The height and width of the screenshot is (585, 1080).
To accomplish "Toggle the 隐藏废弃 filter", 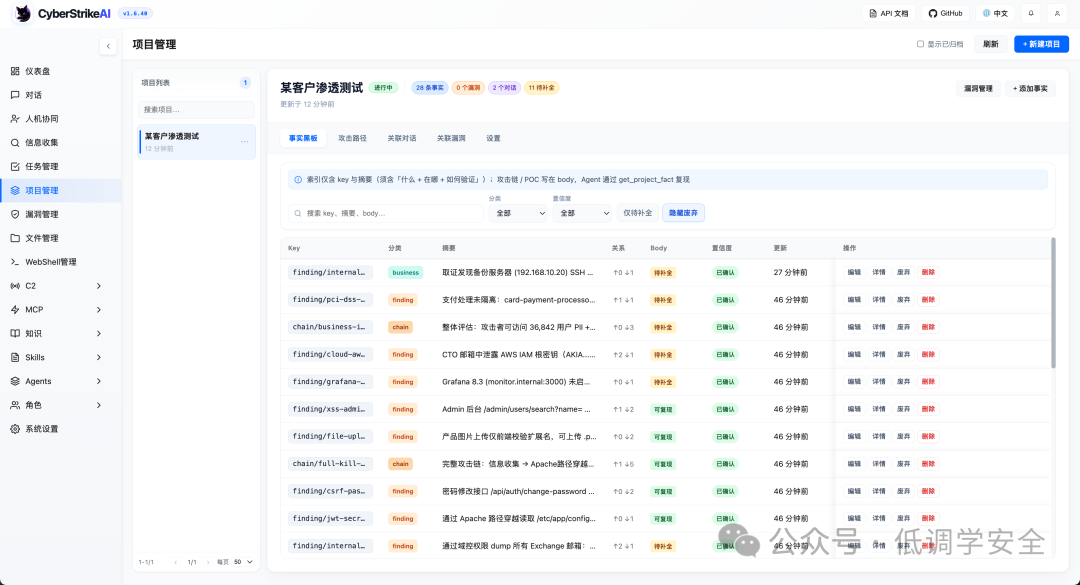I will (x=683, y=213).
